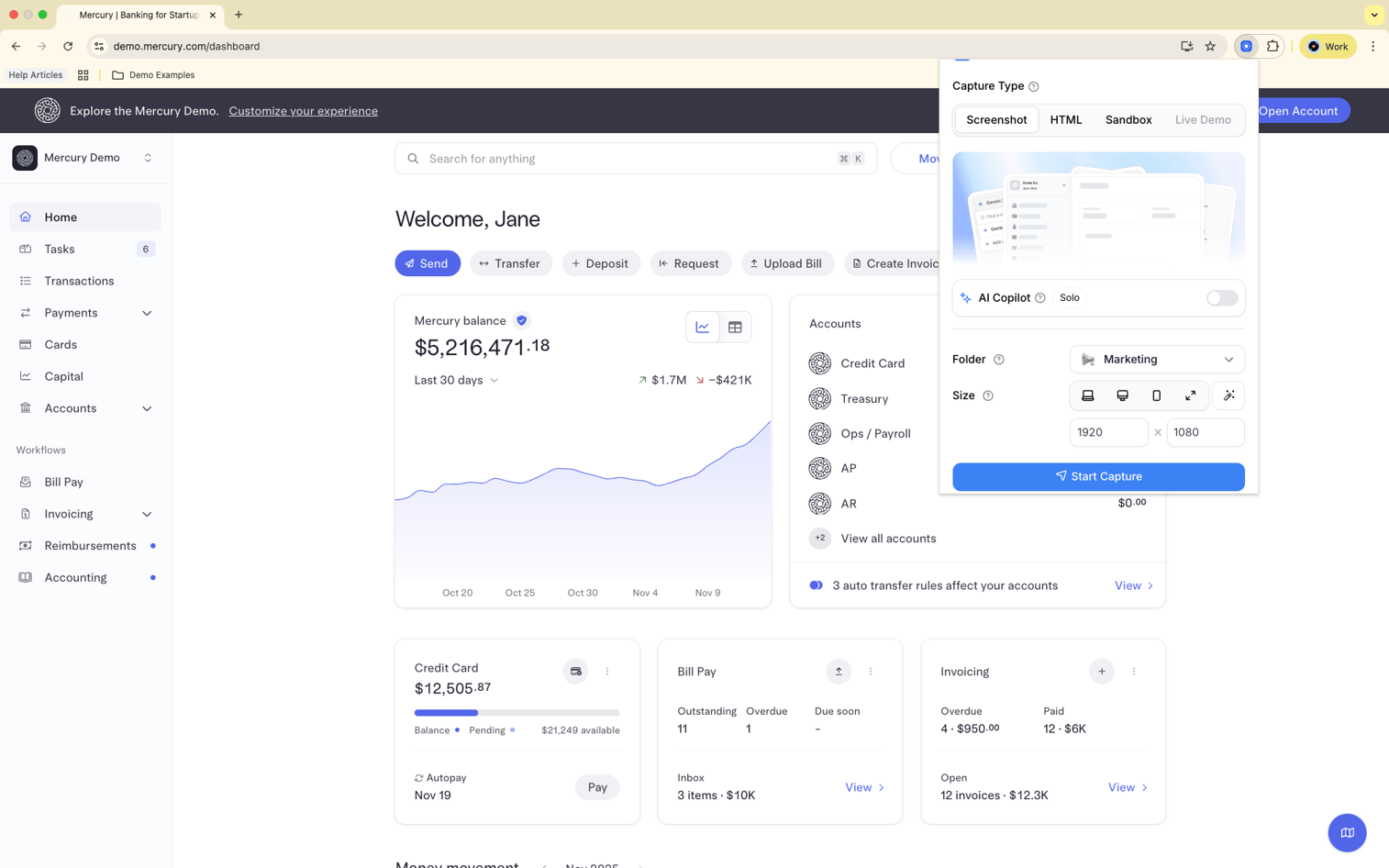The image size is (1389, 868).
Task: Click the capture width field showing 1920
Action: tap(1108, 432)
